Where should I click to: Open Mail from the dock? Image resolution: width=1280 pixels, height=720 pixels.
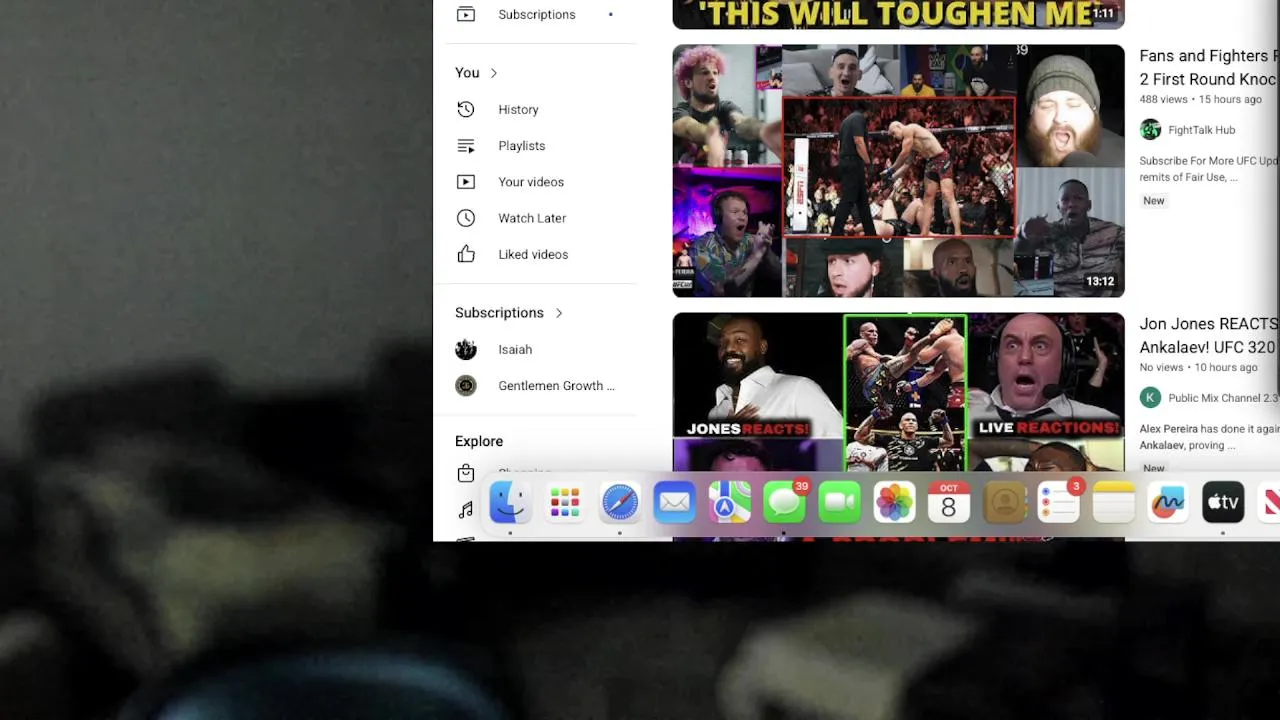tap(675, 503)
